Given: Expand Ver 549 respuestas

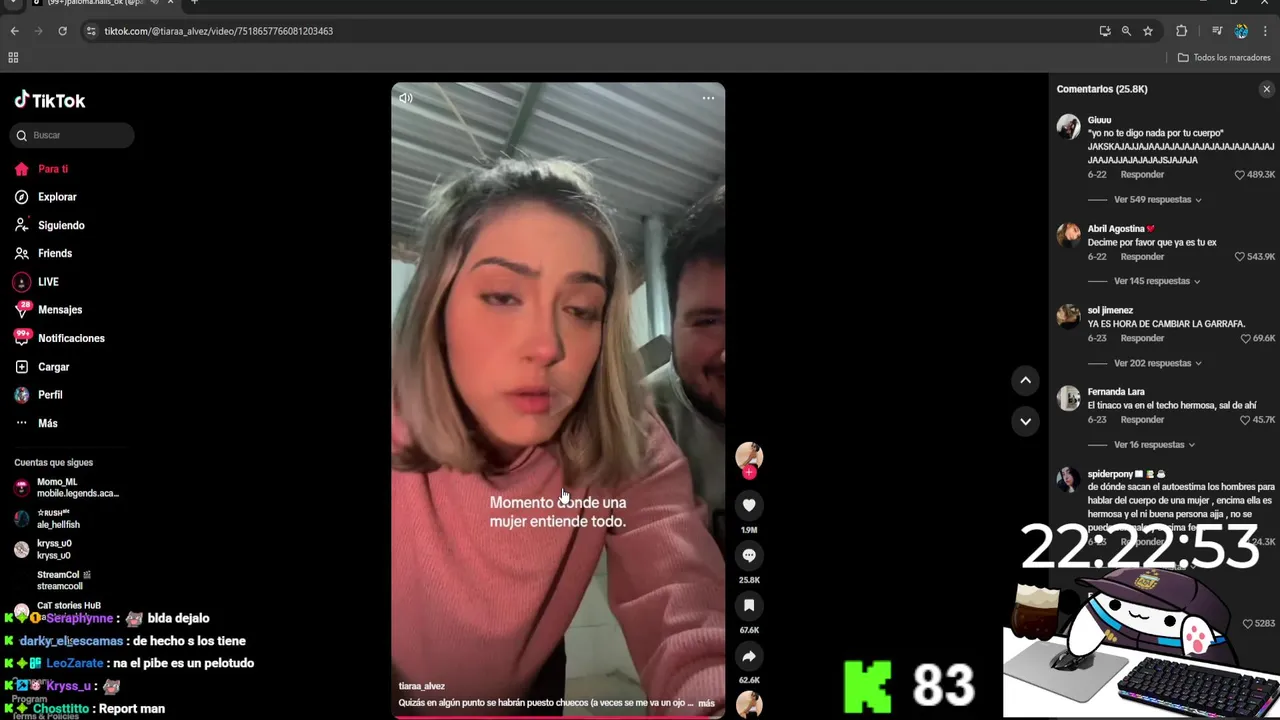Looking at the screenshot, I should [1158, 199].
